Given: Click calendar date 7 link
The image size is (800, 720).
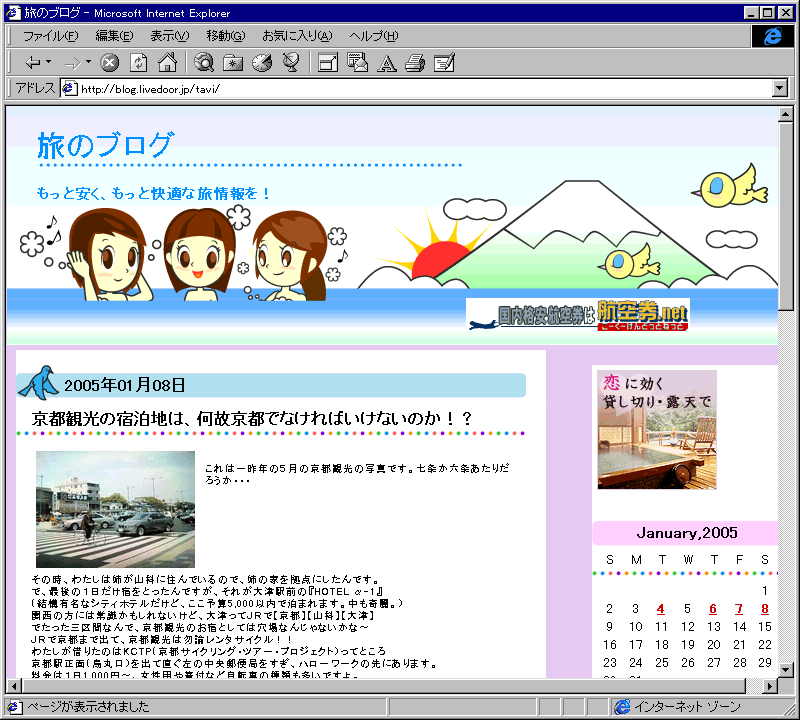Looking at the screenshot, I should pyautogui.click(x=738, y=609).
